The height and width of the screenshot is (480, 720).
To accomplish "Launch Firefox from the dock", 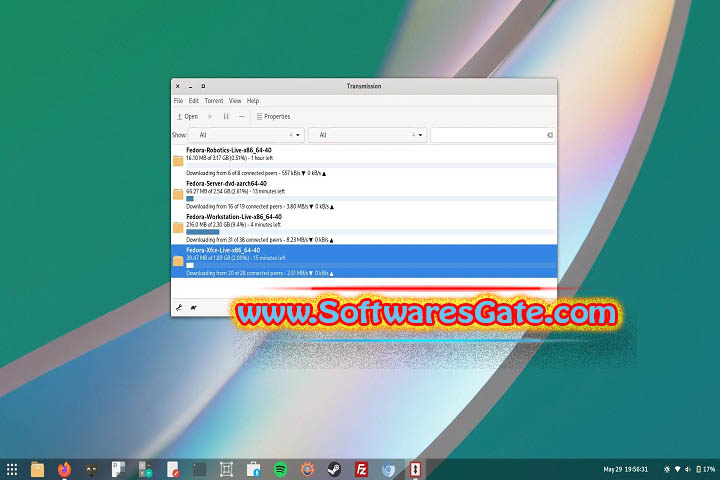I will pyautogui.click(x=65, y=469).
